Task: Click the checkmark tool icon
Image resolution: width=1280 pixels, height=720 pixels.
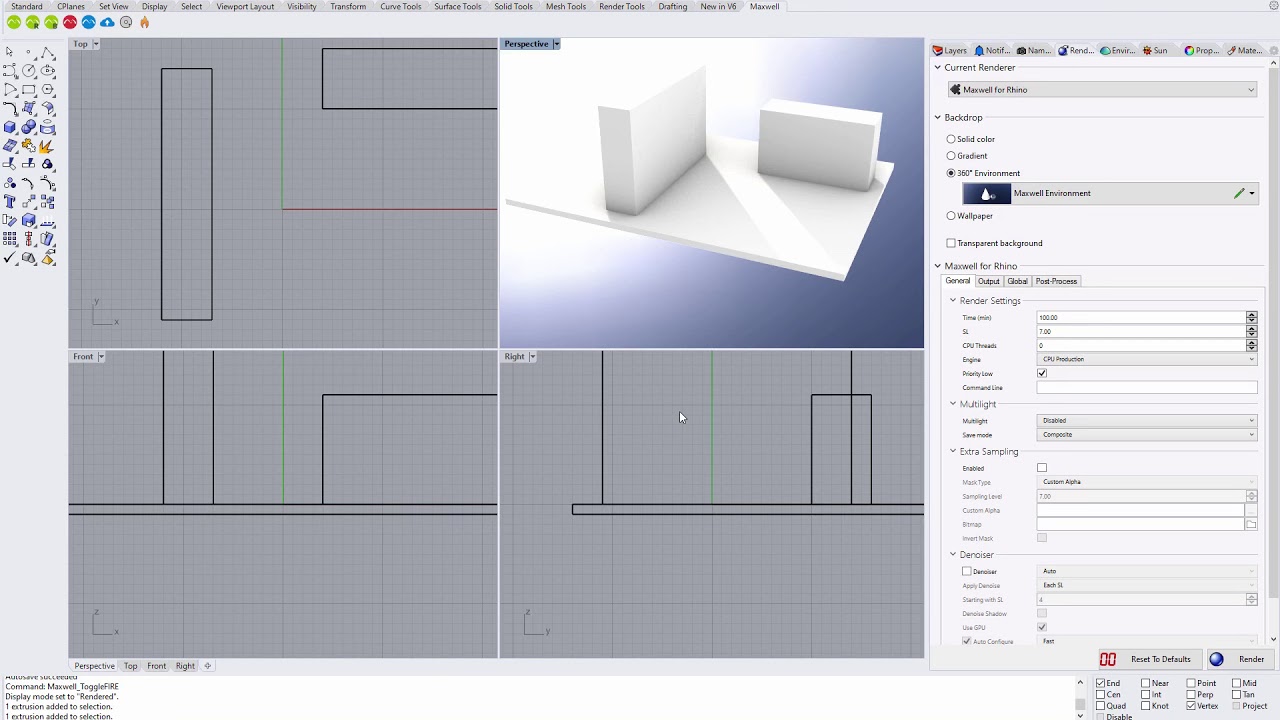Action: (x=10, y=258)
